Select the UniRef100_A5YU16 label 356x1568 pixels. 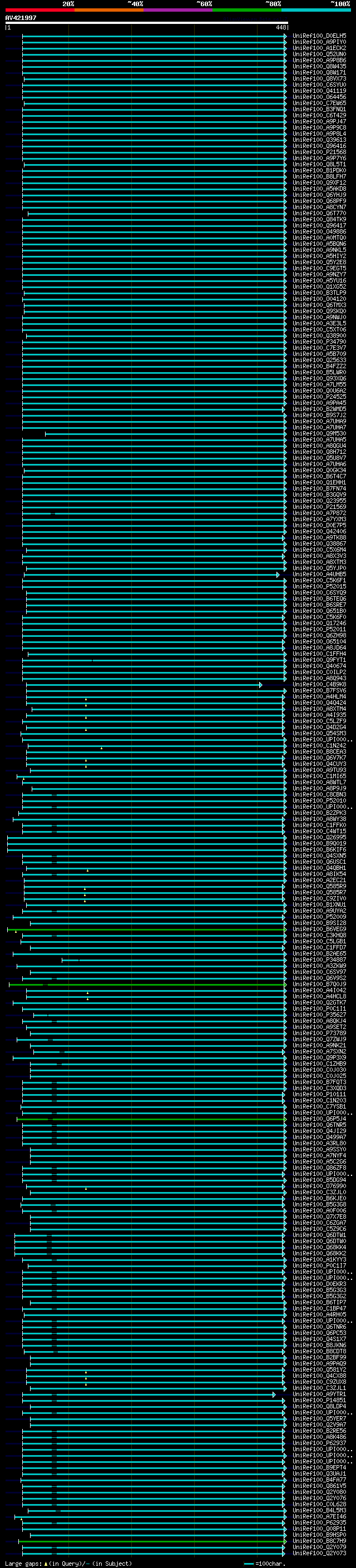click(x=319, y=280)
